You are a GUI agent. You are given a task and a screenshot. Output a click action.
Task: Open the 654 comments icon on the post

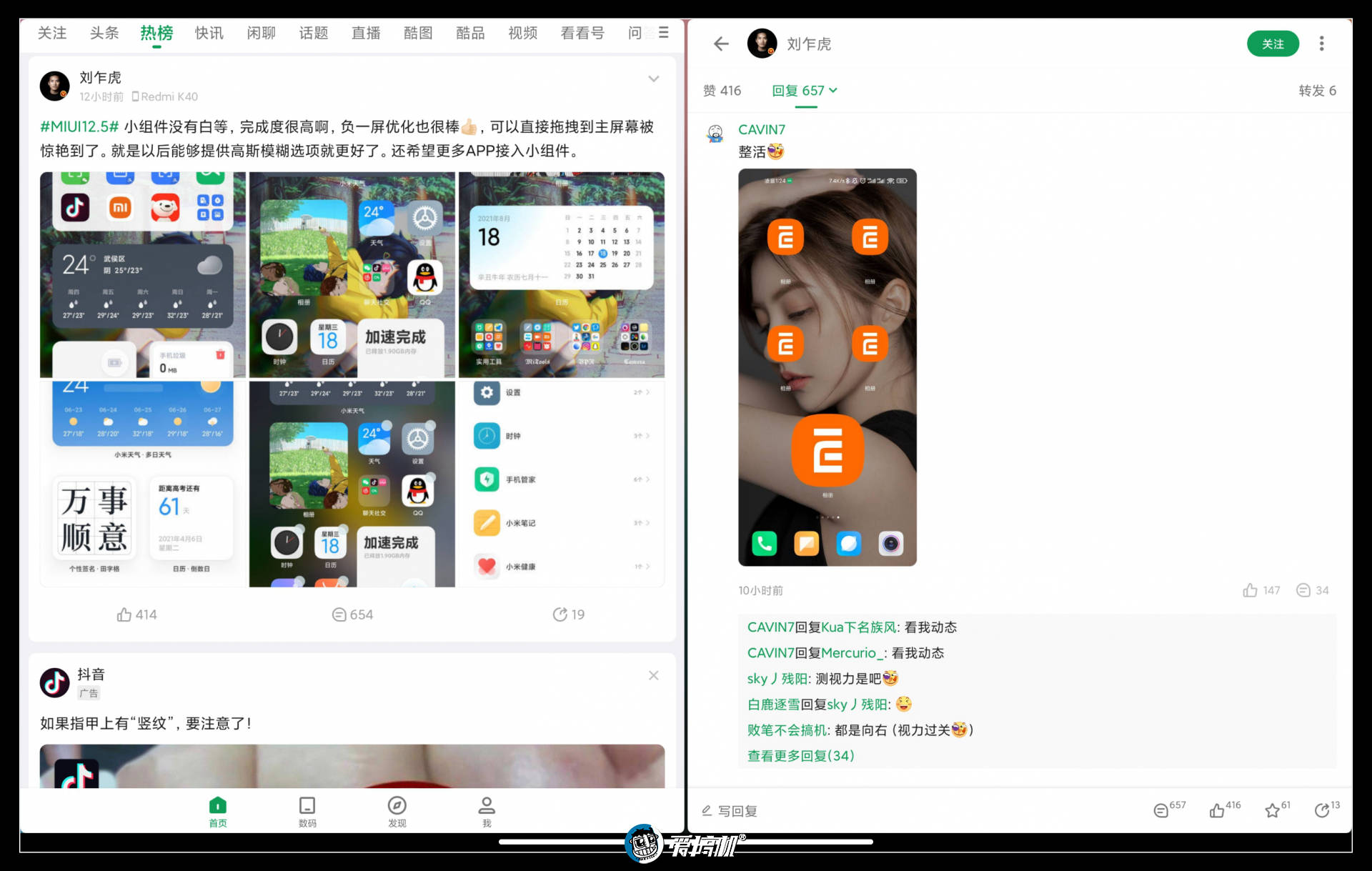tap(352, 614)
